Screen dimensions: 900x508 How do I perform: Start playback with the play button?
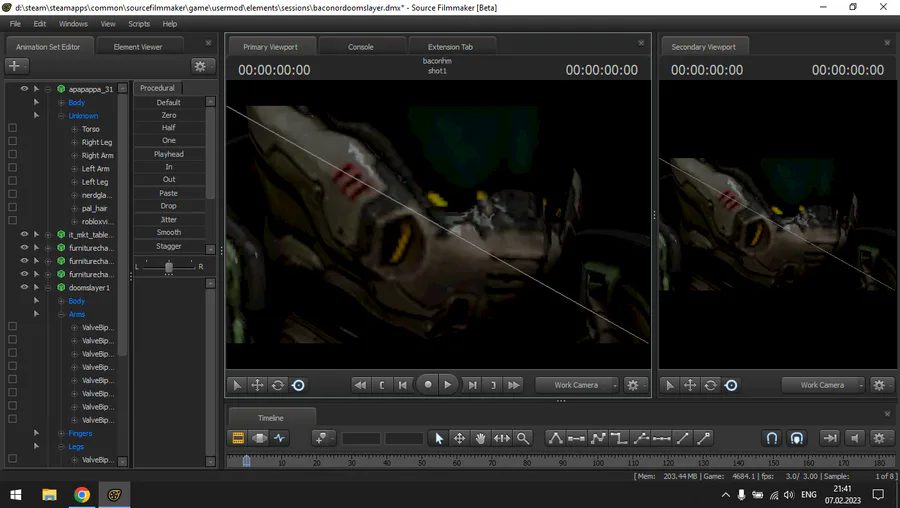(x=448, y=385)
